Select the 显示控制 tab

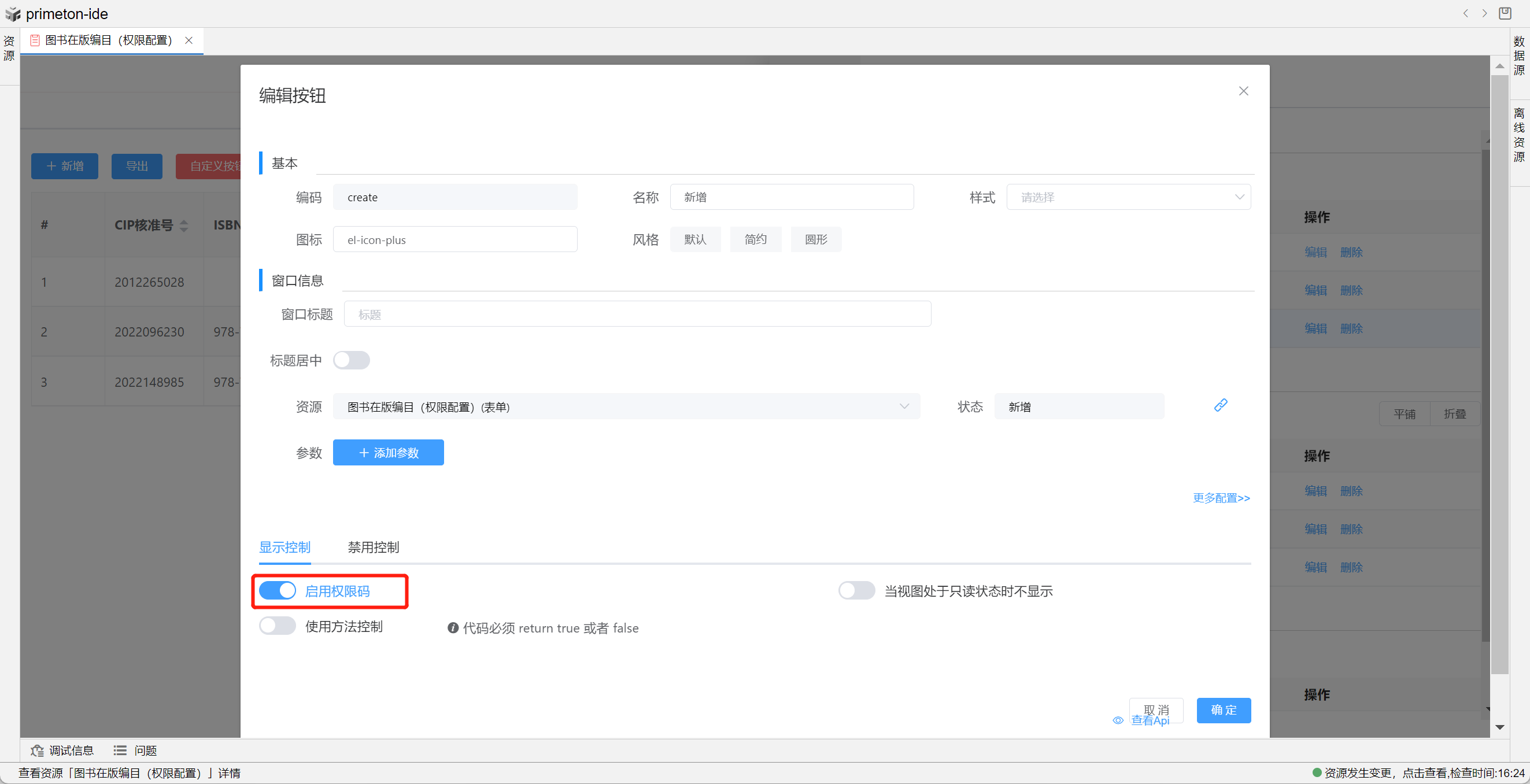tap(284, 547)
